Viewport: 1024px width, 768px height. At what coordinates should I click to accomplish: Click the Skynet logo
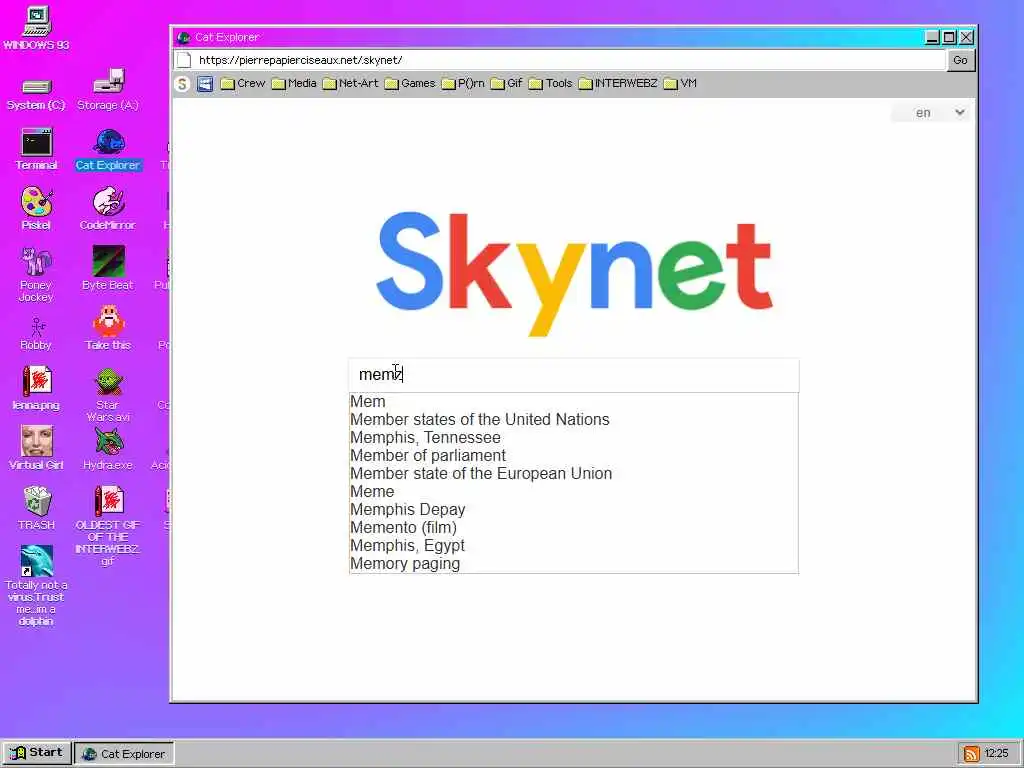575,274
